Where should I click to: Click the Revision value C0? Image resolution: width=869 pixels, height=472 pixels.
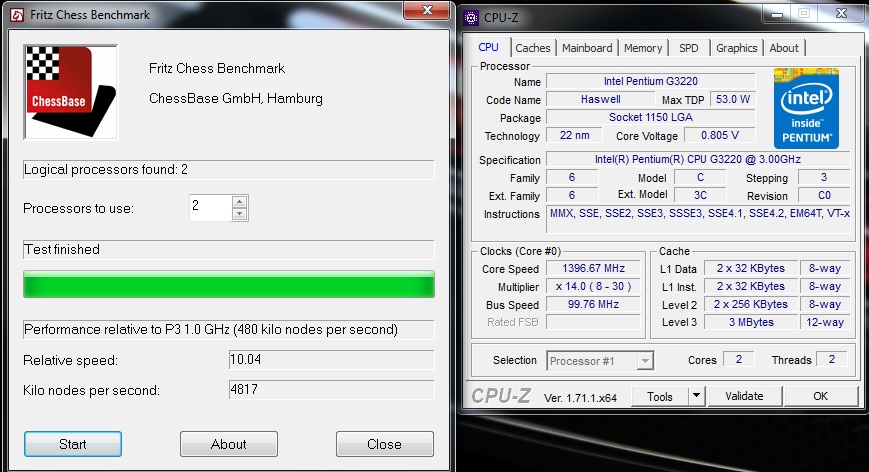click(x=824, y=195)
